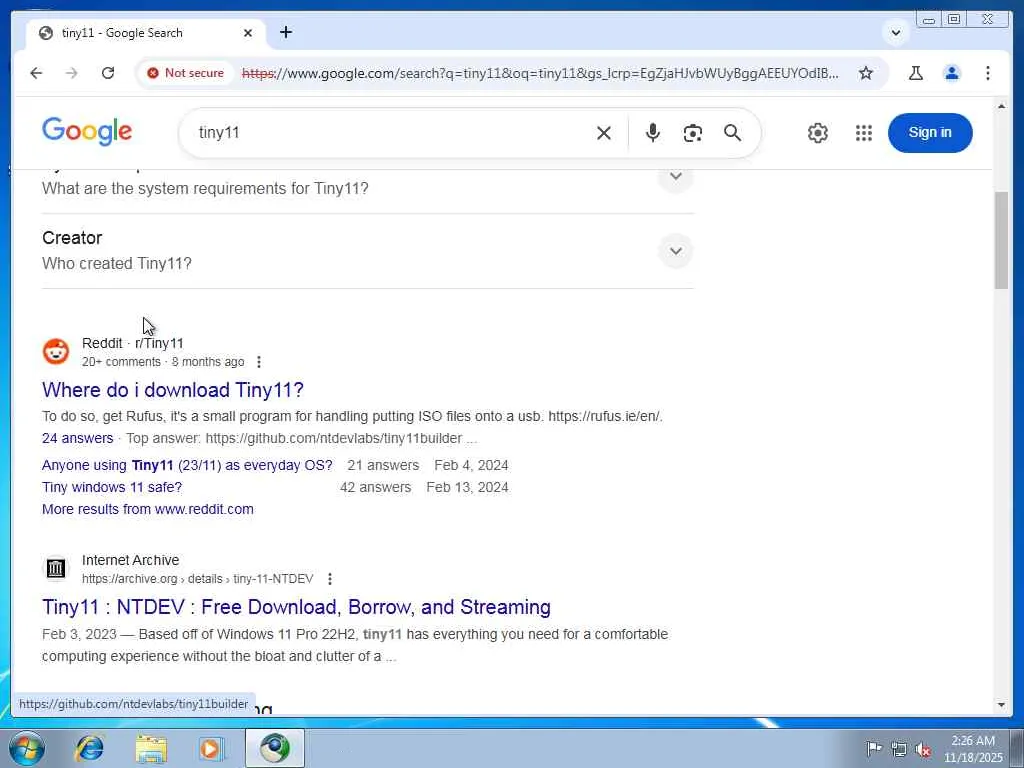Click the page scrollbar thumb
Screen dimensions: 1024x768
pyautogui.click(x=1001, y=240)
